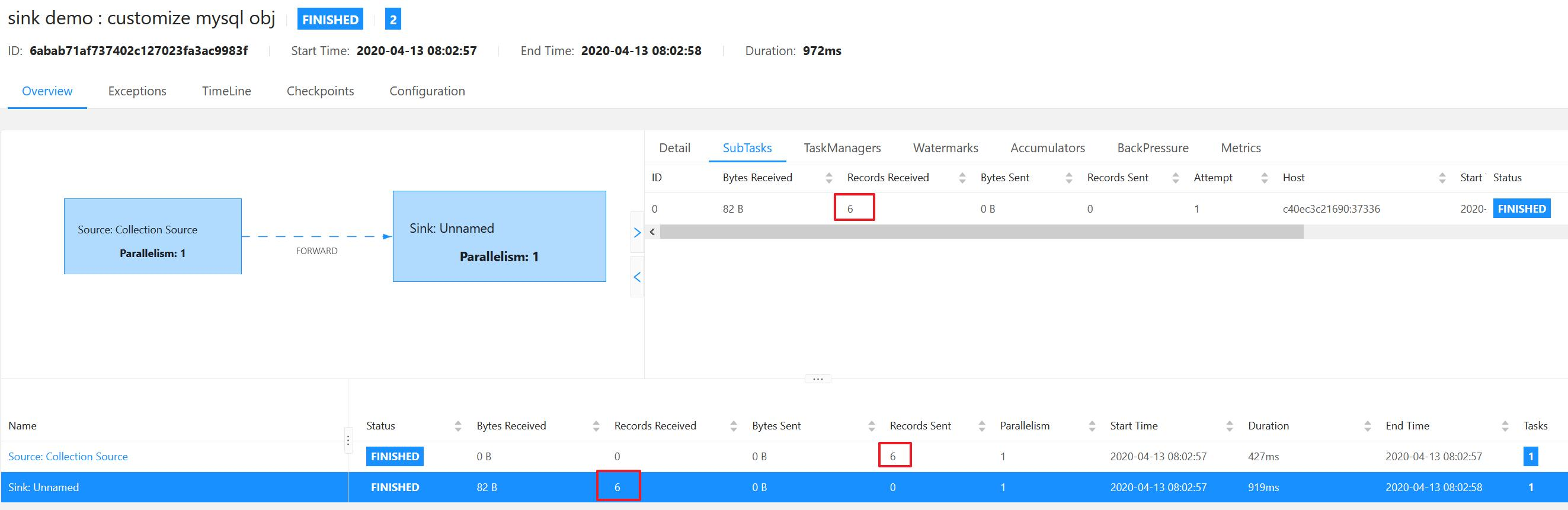Click the Duration value 972ms
The width and height of the screenshot is (1568, 510).
[822, 51]
